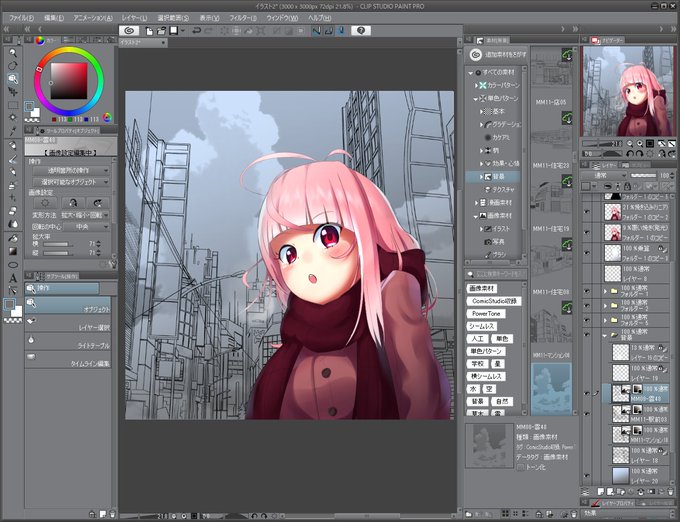Viewport: 680px width, 522px height.
Task: Select the Fill bucket tool
Action: [13, 239]
